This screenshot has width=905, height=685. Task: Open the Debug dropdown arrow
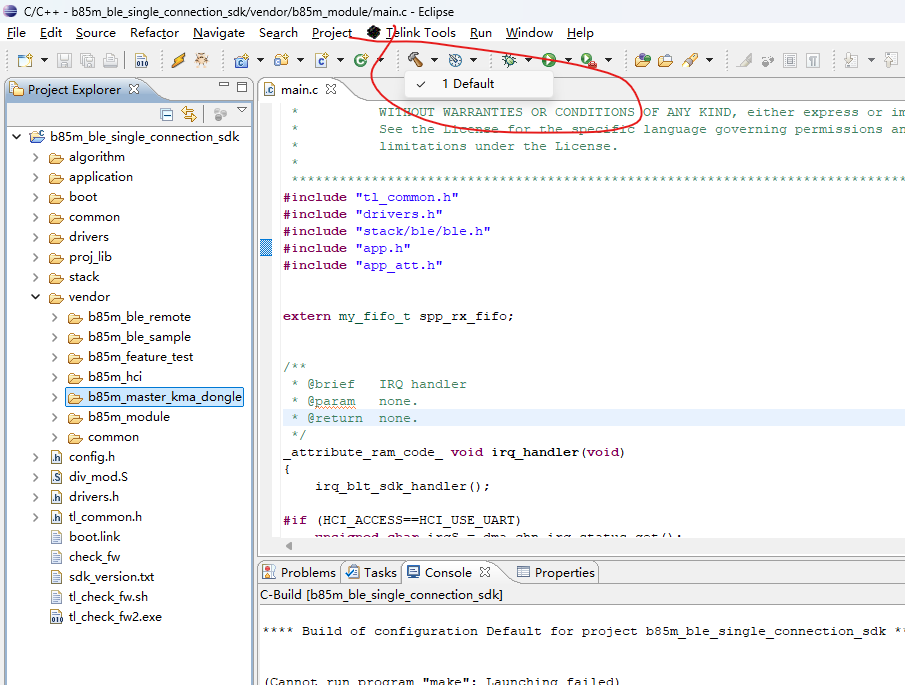tap(528, 60)
